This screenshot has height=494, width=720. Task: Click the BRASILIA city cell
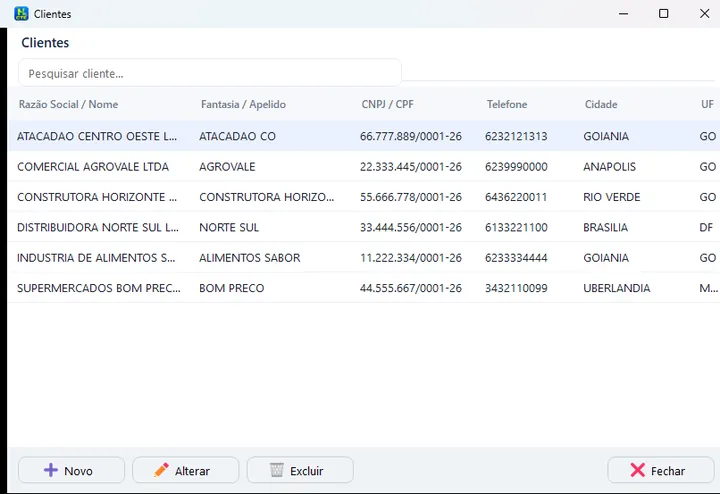(x=606, y=227)
